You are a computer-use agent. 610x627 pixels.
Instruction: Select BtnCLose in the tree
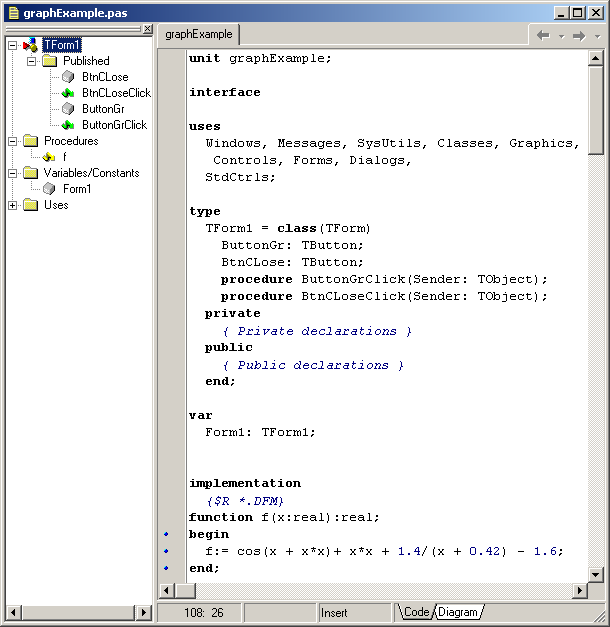105,77
